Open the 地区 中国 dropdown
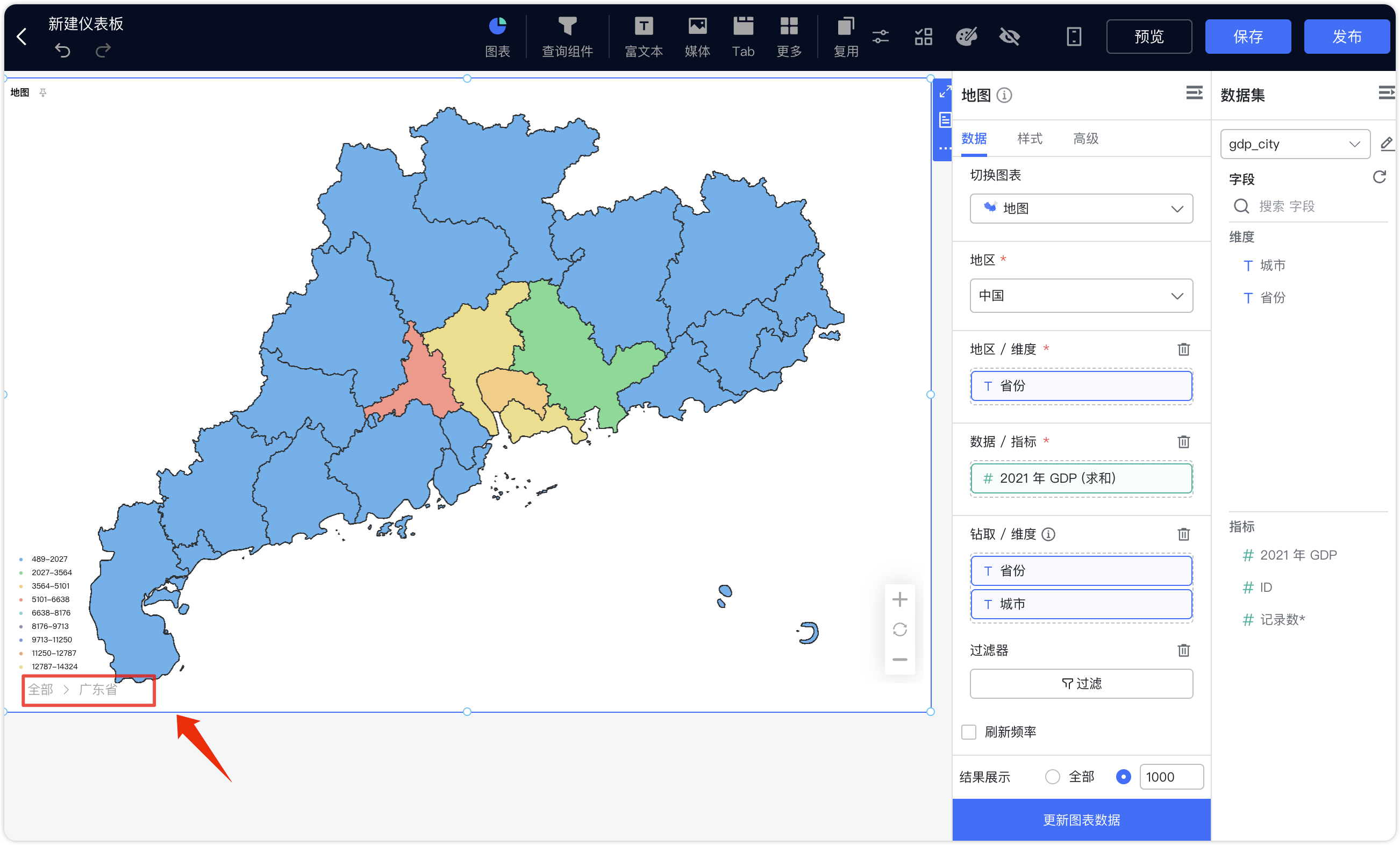The width and height of the screenshot is (1400, 845). coord(1081,296)
